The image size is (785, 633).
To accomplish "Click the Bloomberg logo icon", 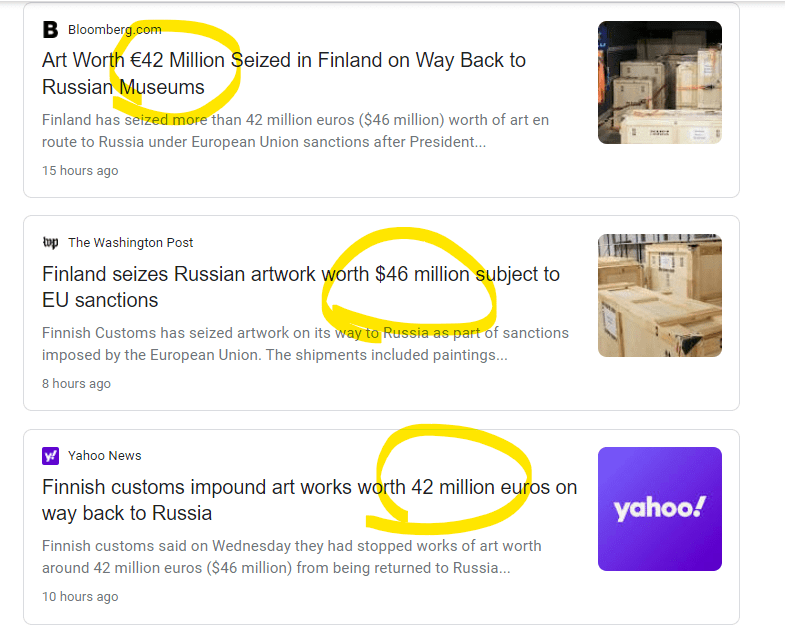I will pyautogui.click(x=51, y=30).
